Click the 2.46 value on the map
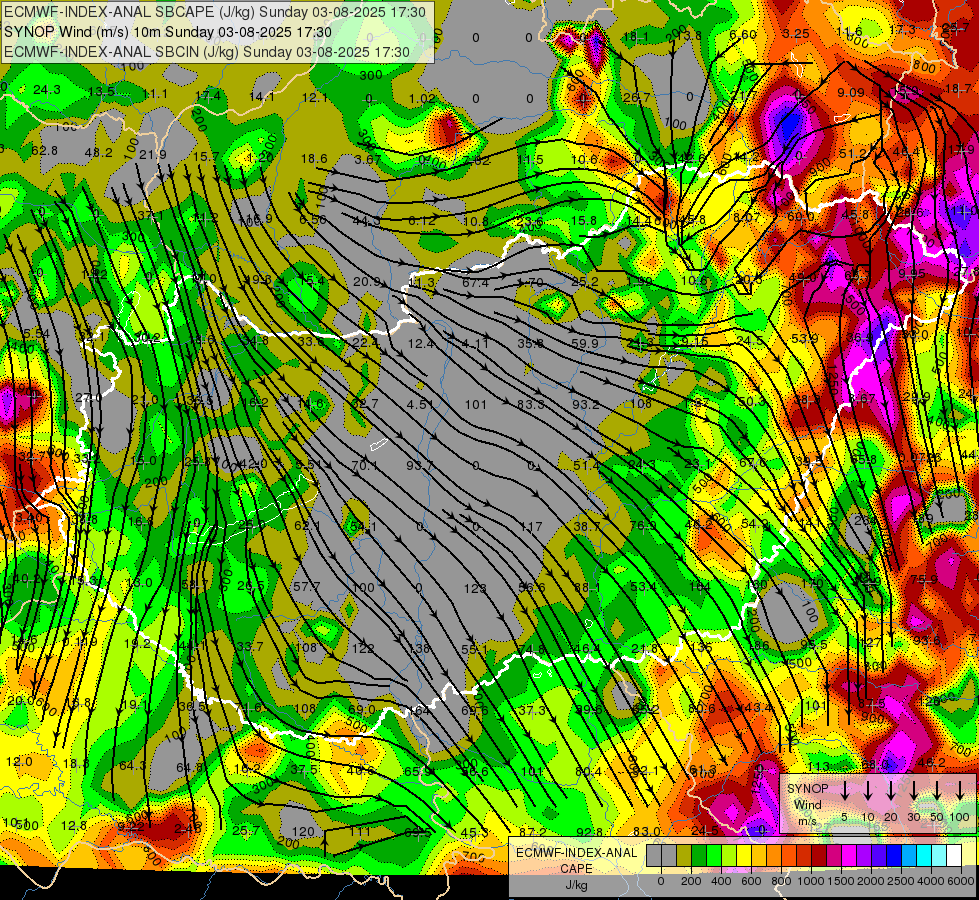Image resolution: width=979 pixels, height=900 pixels. (188, 828)
